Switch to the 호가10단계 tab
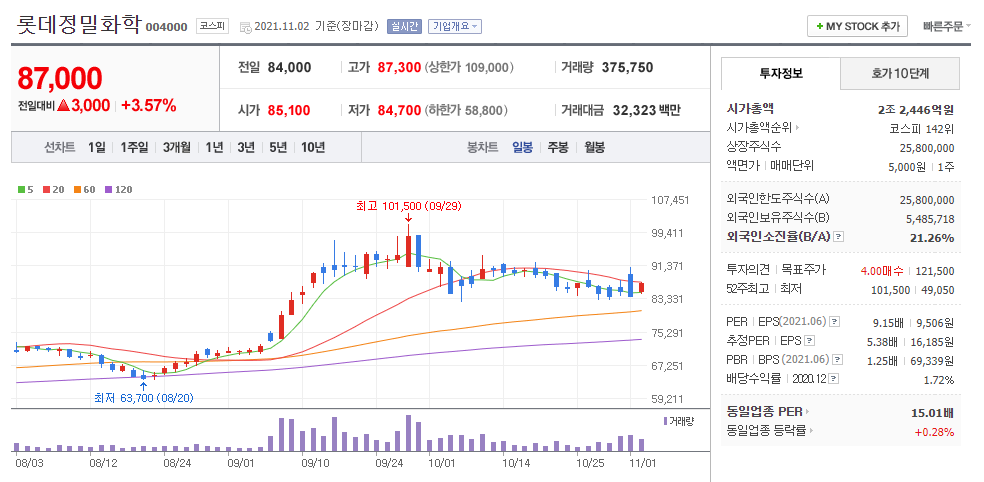Screen dimensions: 984x482 (x=900, y=73)
